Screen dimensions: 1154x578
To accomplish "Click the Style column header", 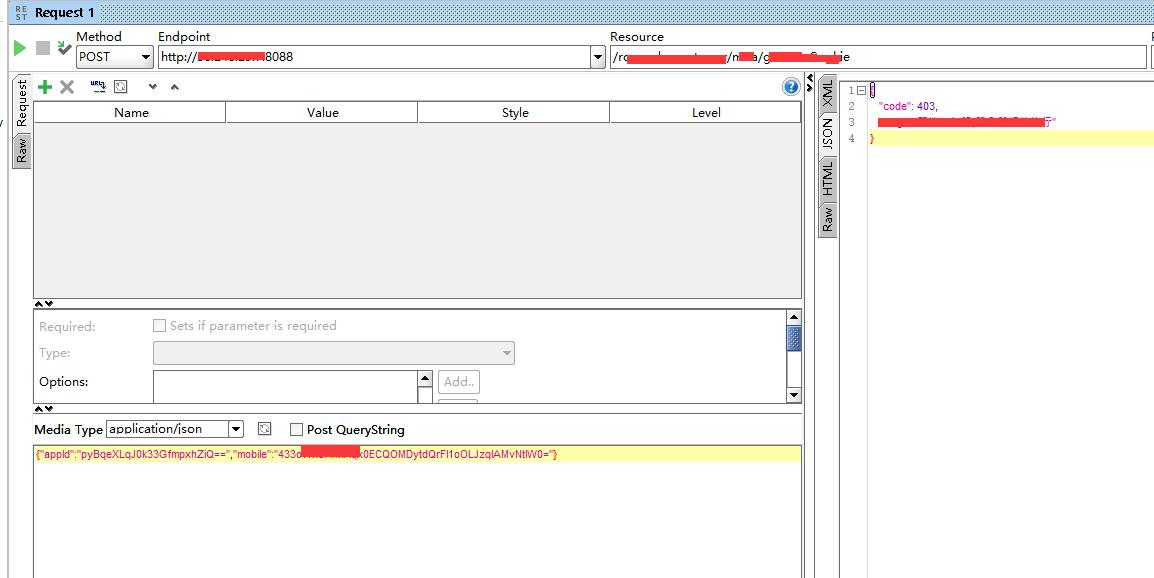I will [x=514, y=113].
